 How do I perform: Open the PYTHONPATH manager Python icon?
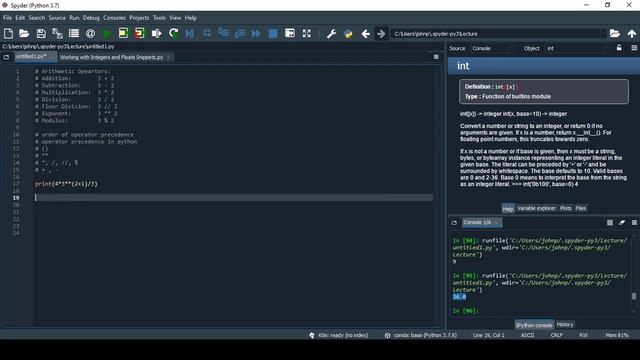pyautogui.click(x=348, y=33)
